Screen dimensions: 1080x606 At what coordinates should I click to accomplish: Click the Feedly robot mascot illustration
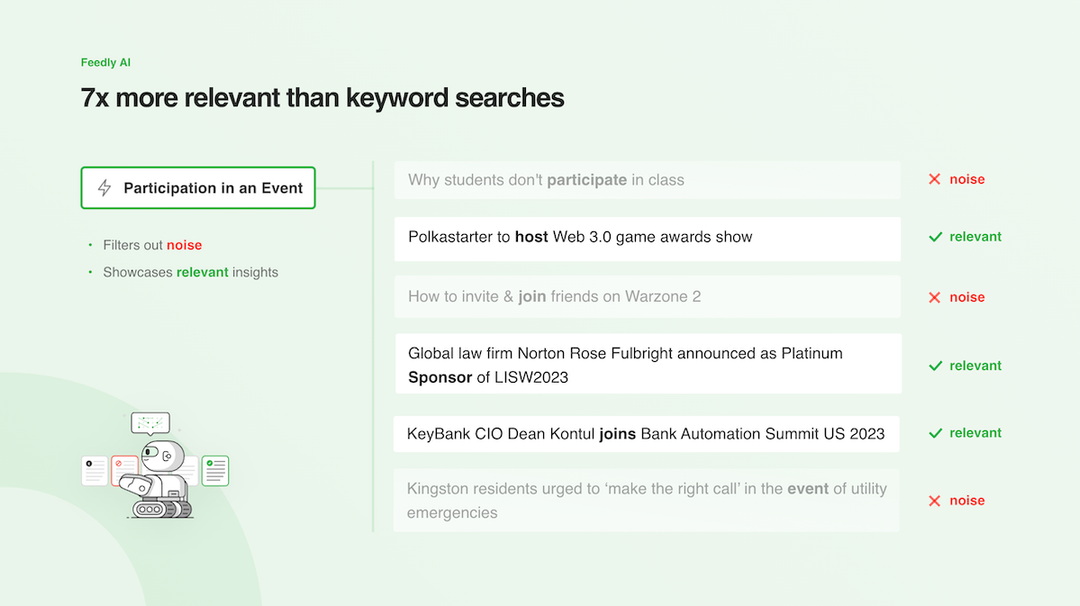[x=162, y=477]
